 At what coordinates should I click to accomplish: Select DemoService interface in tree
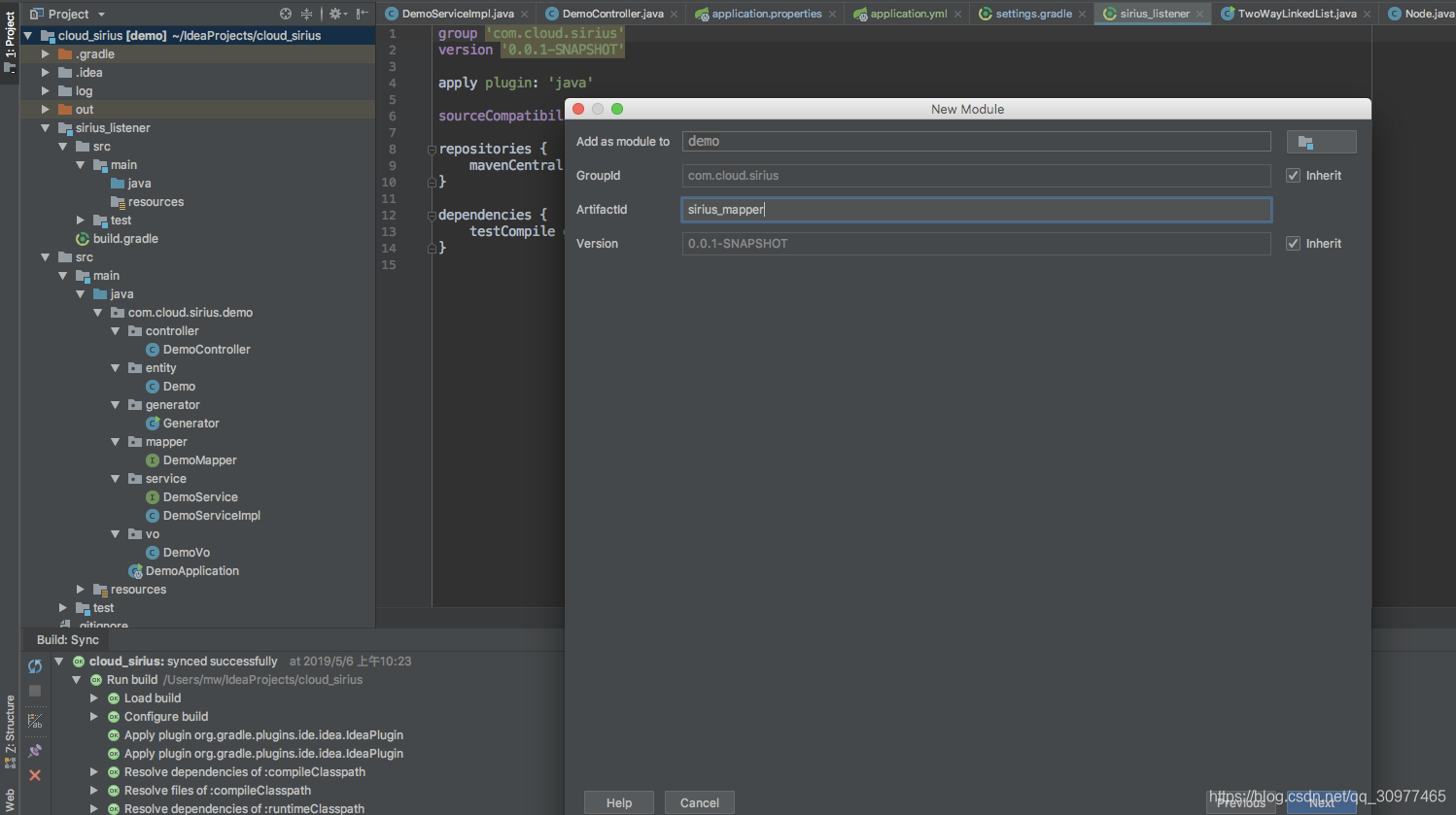[x=200, y=497]
